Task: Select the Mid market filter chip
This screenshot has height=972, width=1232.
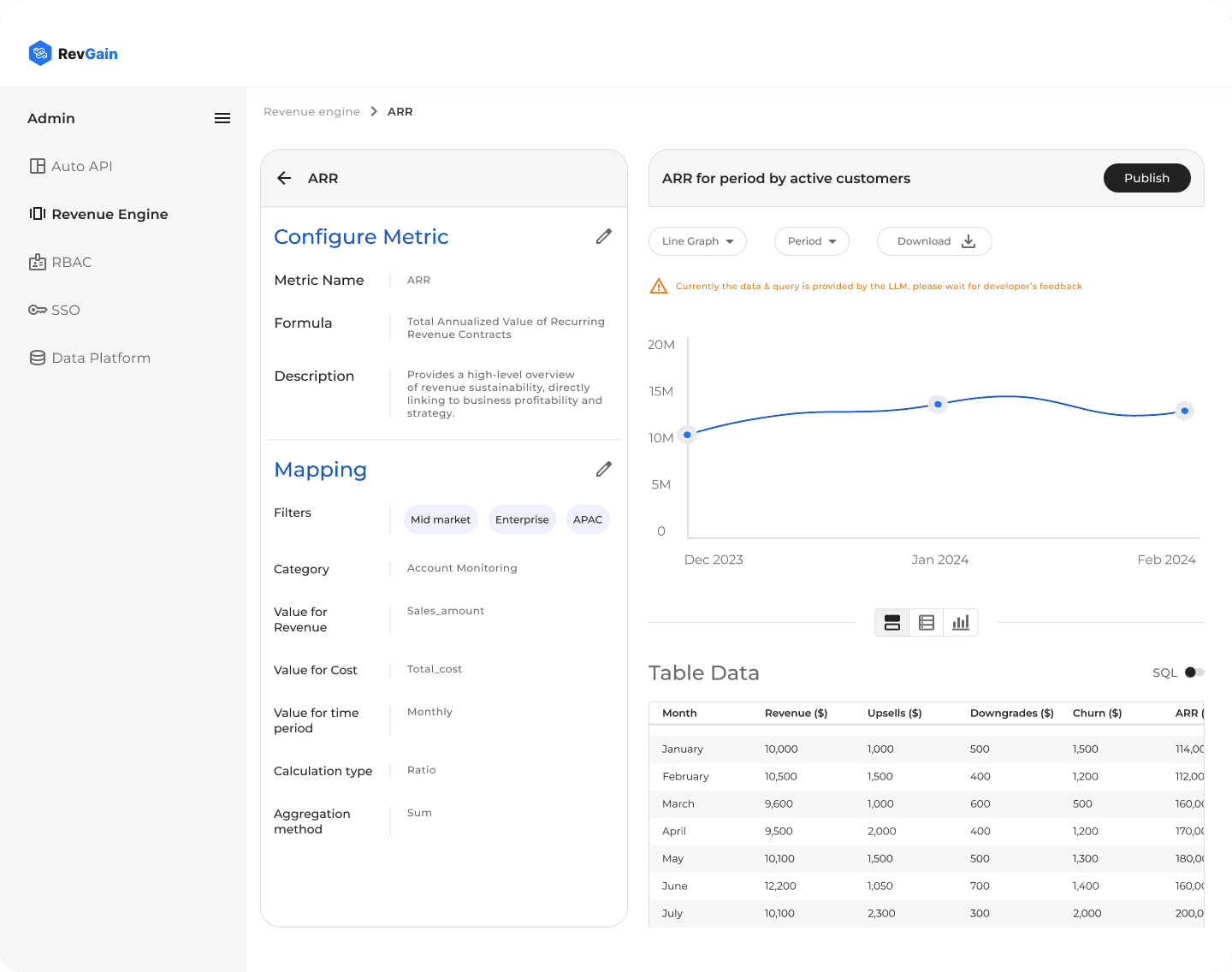Action: [441, 519]
